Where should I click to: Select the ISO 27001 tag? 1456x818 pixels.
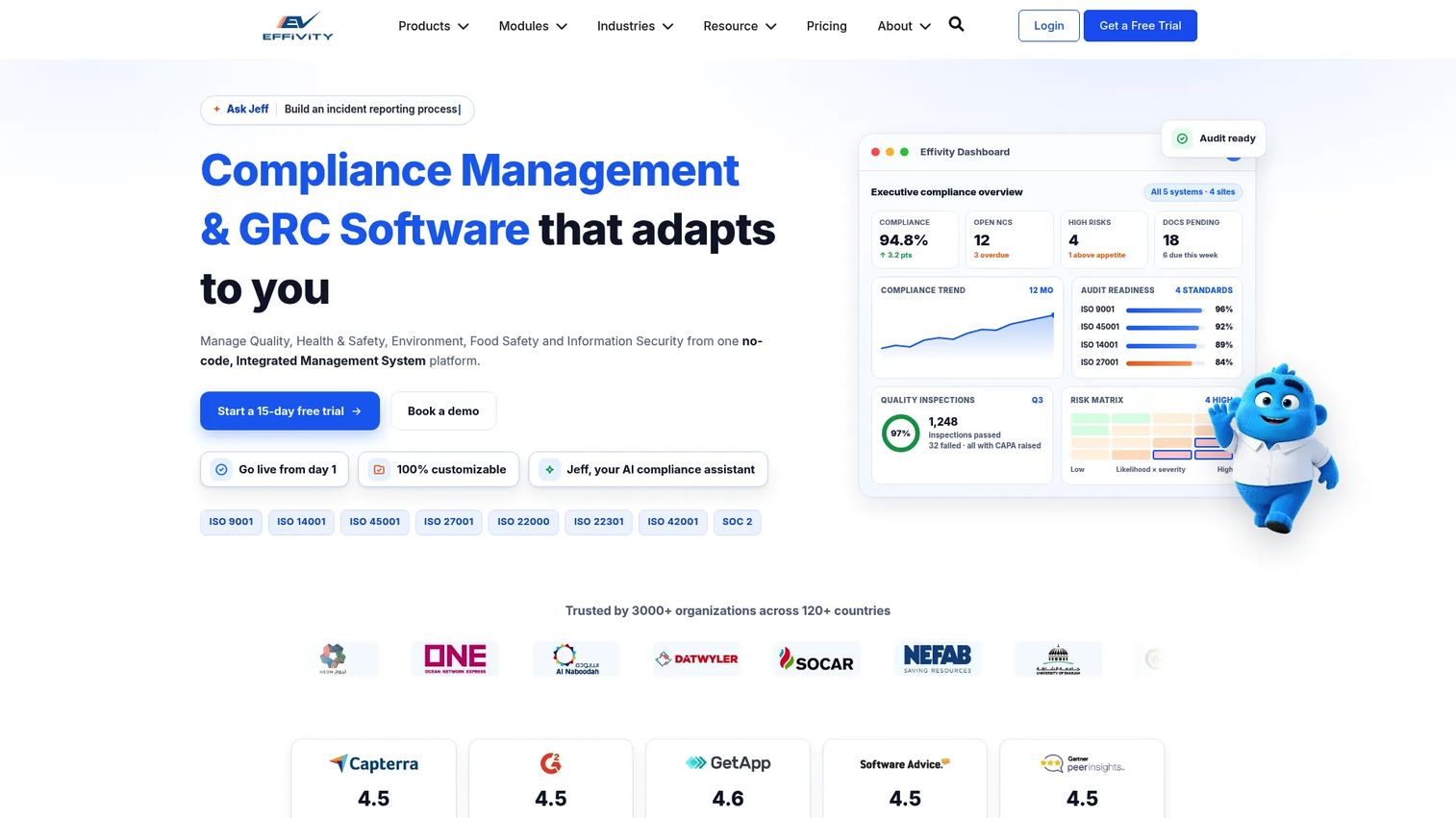click(x=449, y=522)
